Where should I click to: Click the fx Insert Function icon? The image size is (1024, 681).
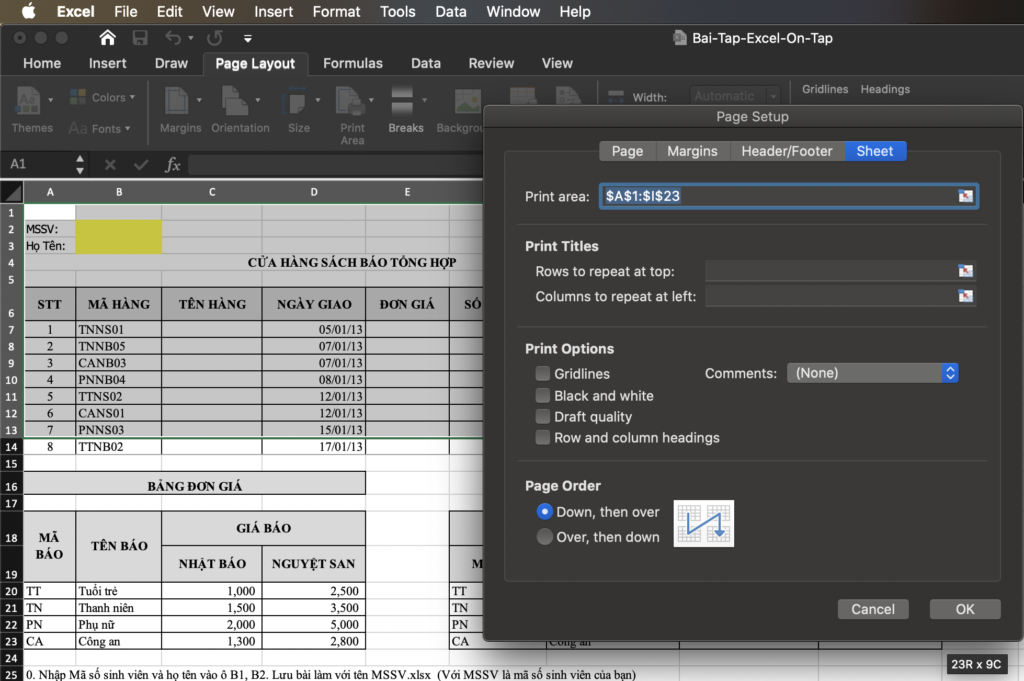(172, 165)
